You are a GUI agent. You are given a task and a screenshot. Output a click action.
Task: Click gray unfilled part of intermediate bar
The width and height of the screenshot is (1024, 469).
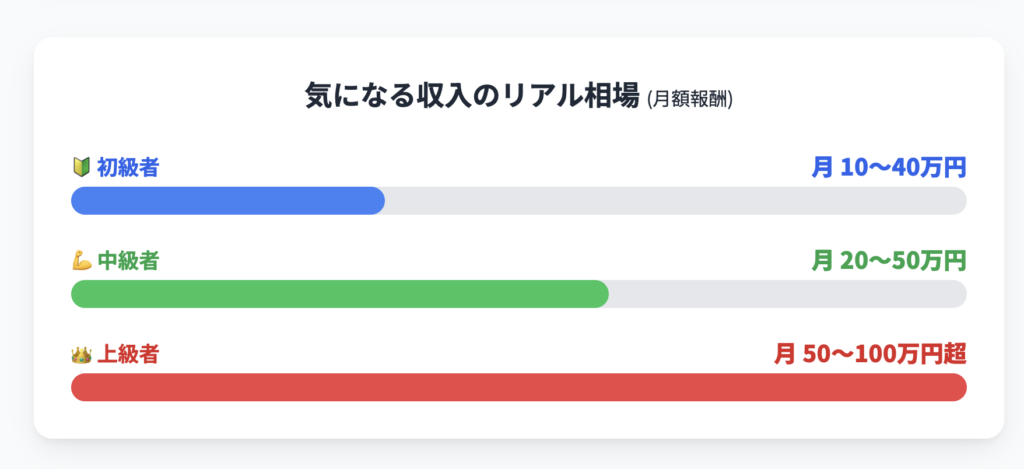click(788, 294)
